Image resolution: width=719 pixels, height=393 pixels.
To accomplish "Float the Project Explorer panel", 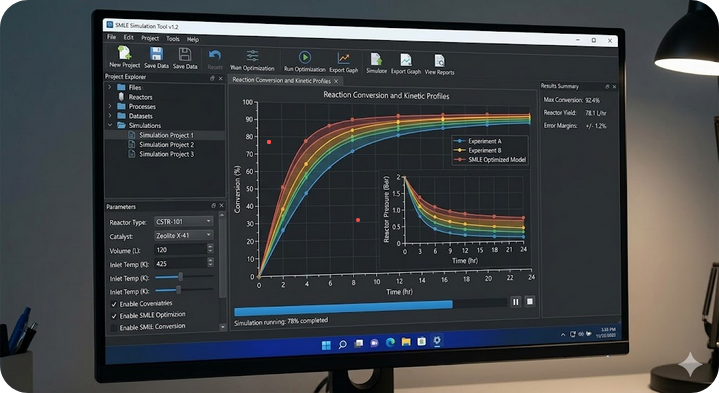I will coord(212,78).
